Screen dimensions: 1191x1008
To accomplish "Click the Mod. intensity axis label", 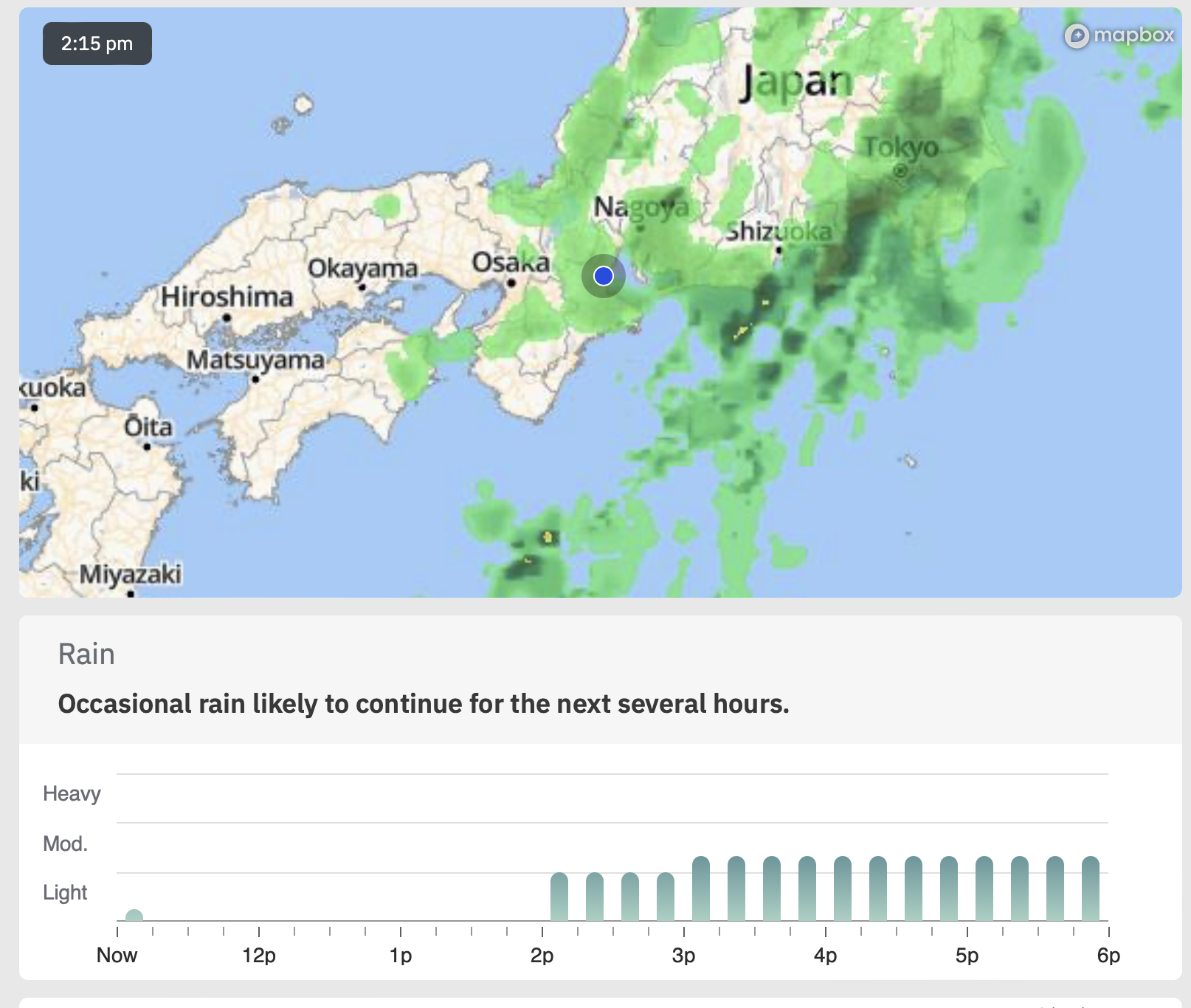I will click(65, 843).
